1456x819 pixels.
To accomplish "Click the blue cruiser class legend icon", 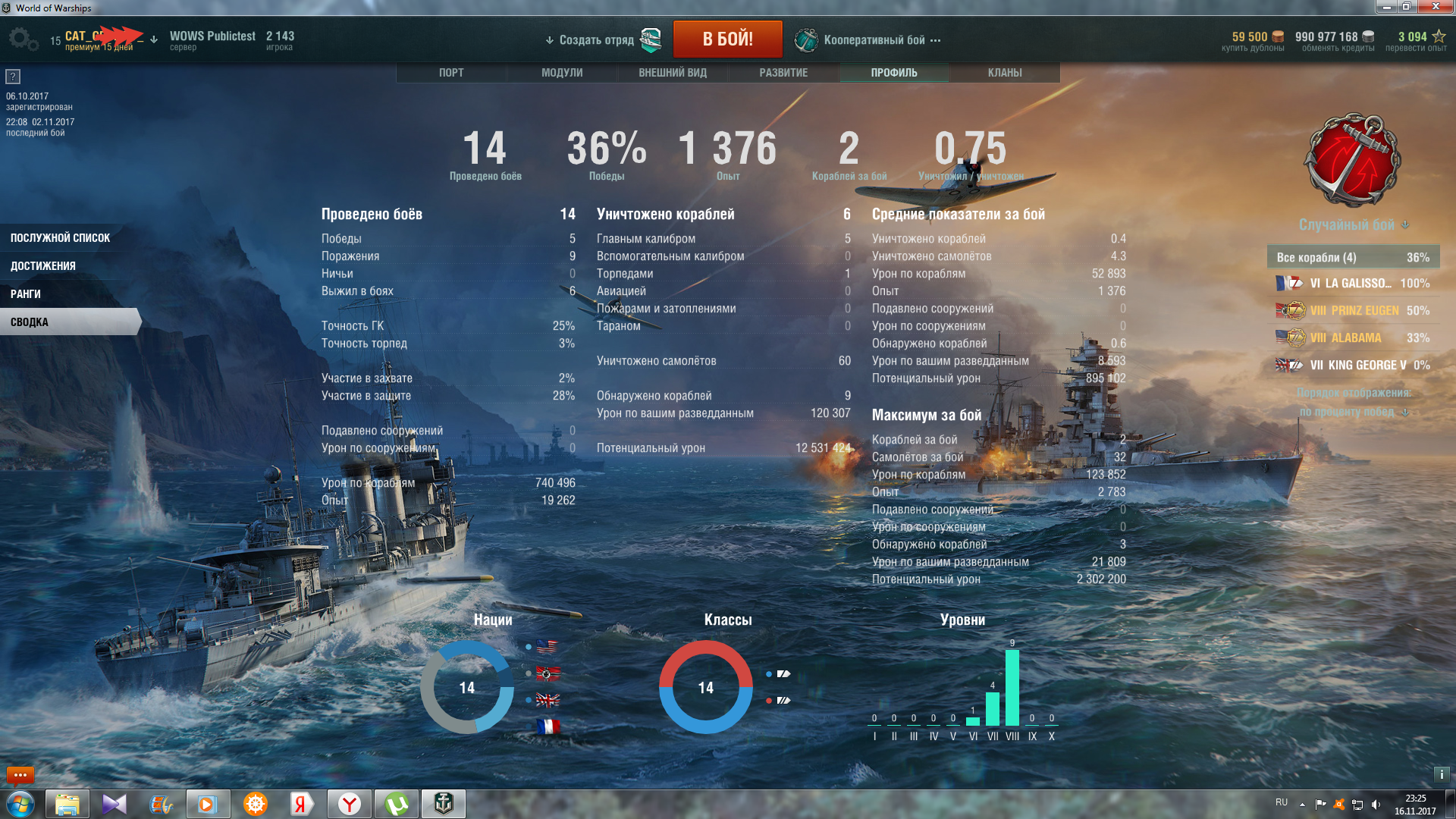I will click(x=783, y=673).
